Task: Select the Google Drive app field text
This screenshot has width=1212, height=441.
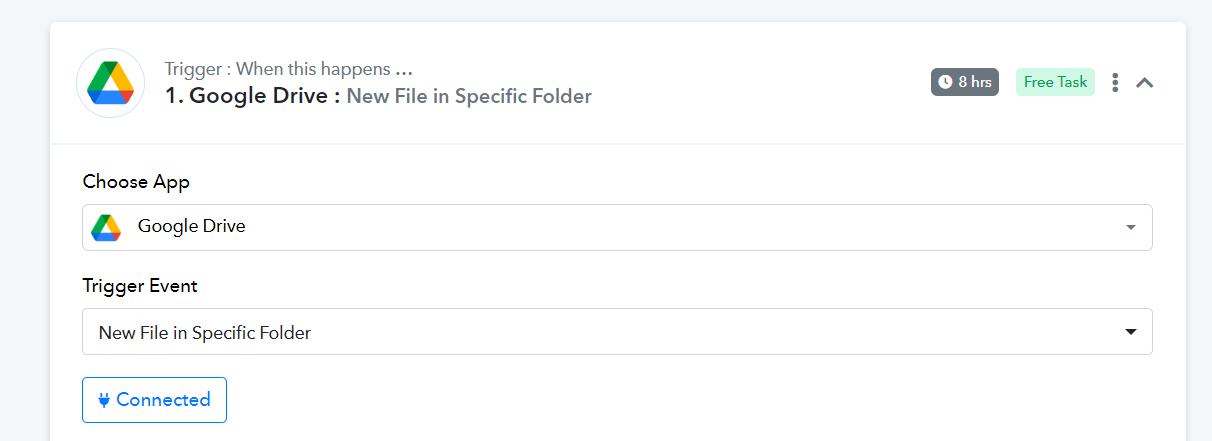Action: 192,226
